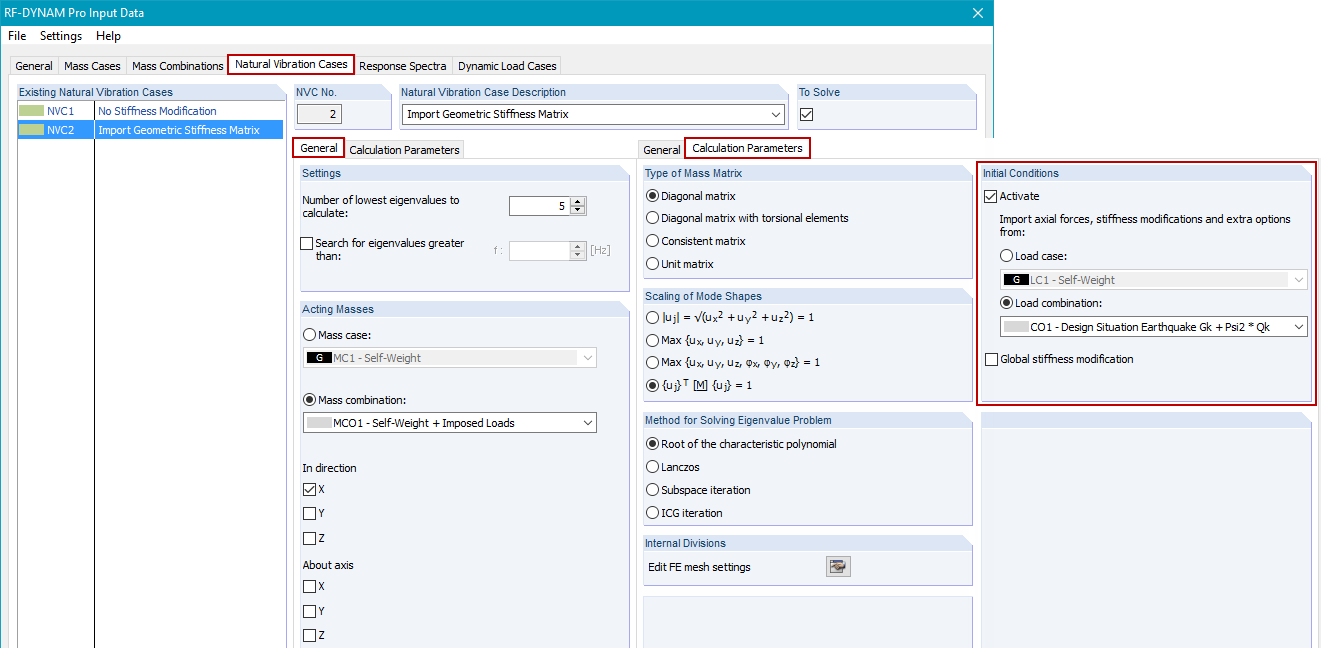Image resolution: width=1340 pixels, height=648 pixels.
Task: Switch to the Response Spectra tab
Action: [x=403, y=65]
